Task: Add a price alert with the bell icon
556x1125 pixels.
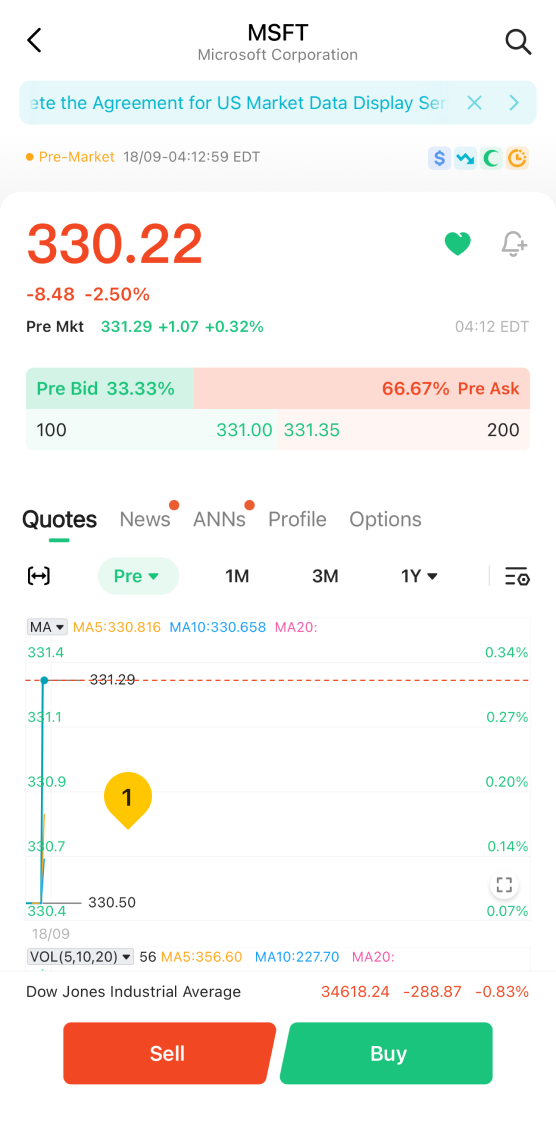Action: pyautogui.click(x=514, y=244)
